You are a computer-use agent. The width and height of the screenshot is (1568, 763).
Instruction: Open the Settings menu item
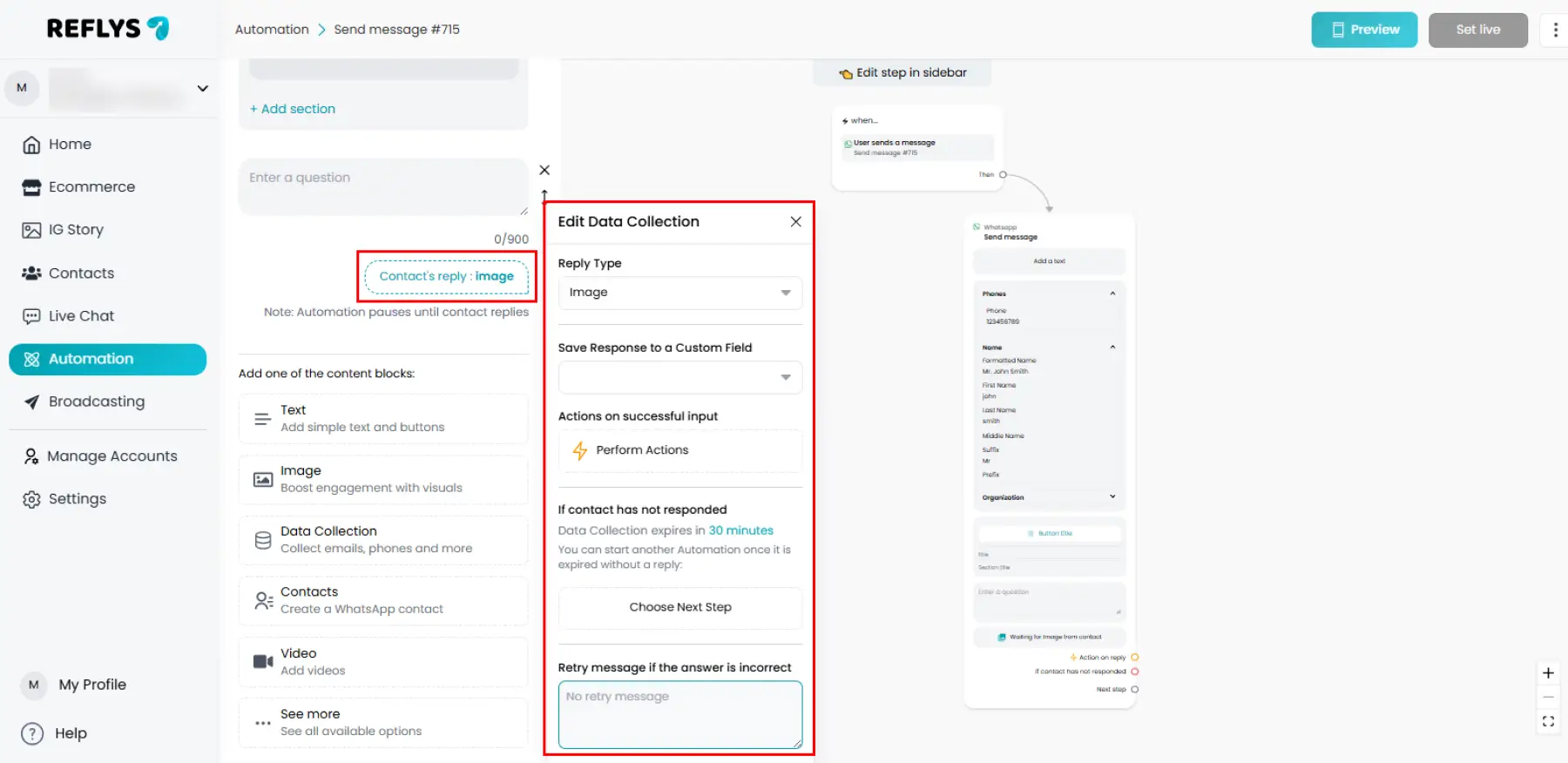coord(77,499)
